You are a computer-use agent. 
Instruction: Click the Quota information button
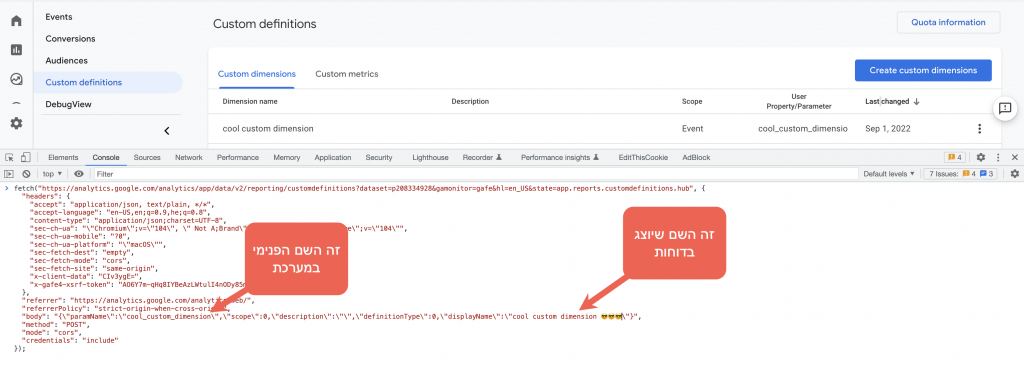point(948,22)
